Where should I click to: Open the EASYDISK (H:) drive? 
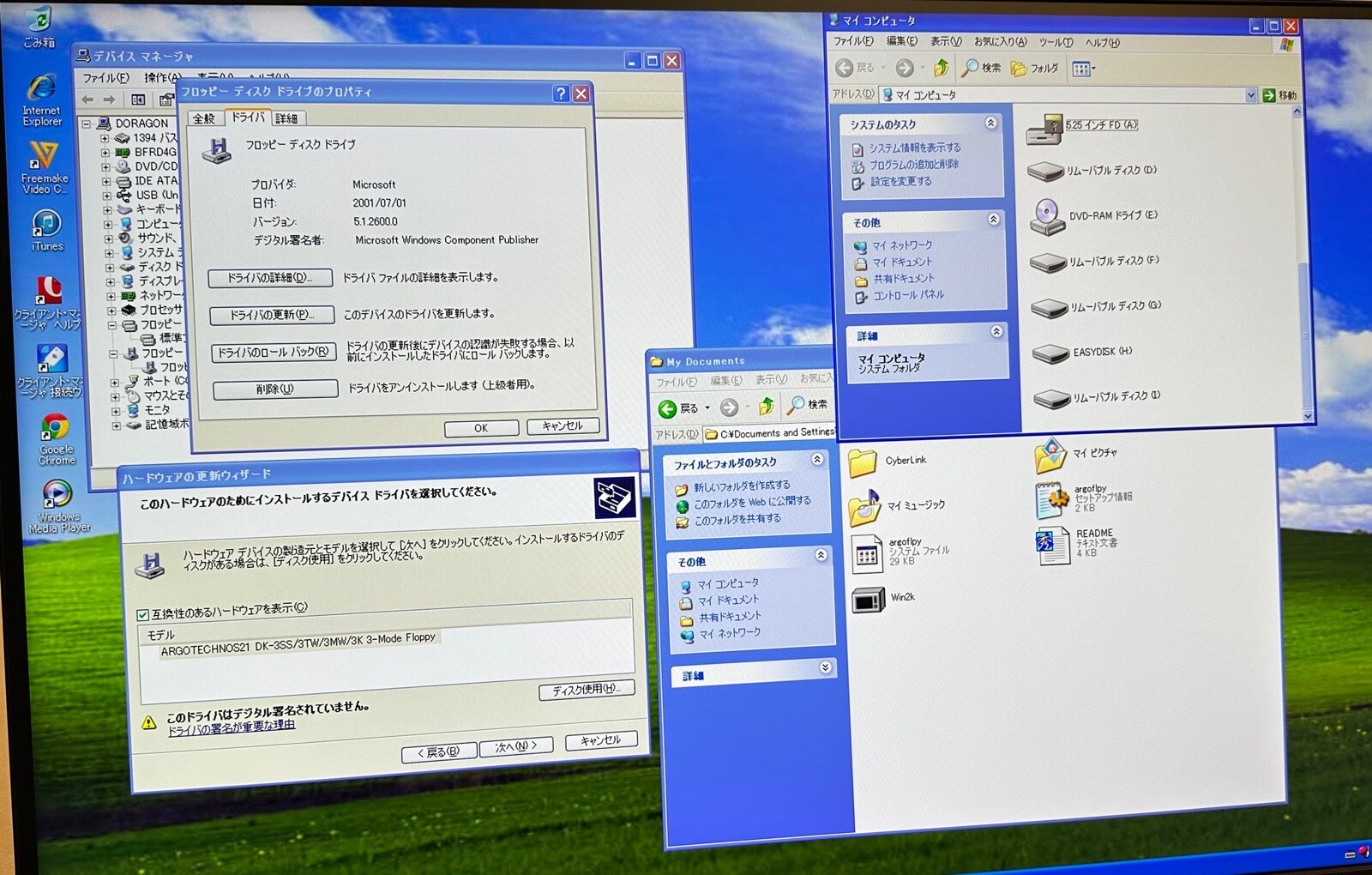coord(1083,352)
